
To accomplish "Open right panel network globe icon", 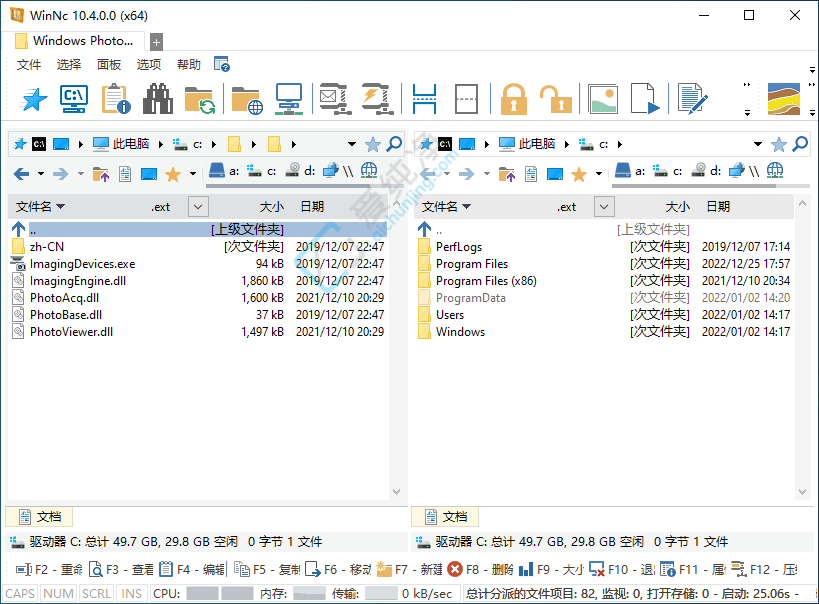I will pos(775,170).
